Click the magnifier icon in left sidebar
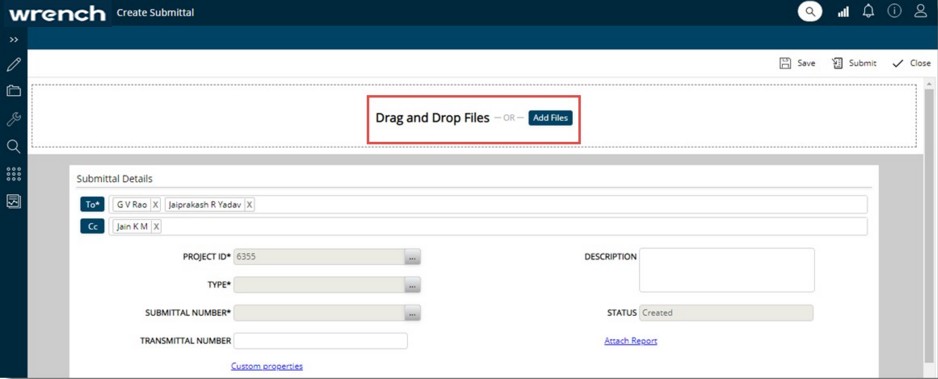Image resolution: width=938 pixels, height=379 pixels. (x=13, y=146)
